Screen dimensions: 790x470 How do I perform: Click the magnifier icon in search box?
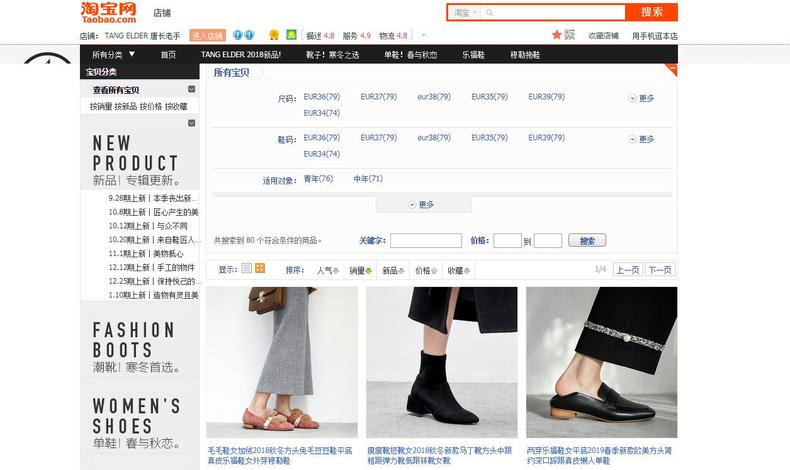(489, 13)
